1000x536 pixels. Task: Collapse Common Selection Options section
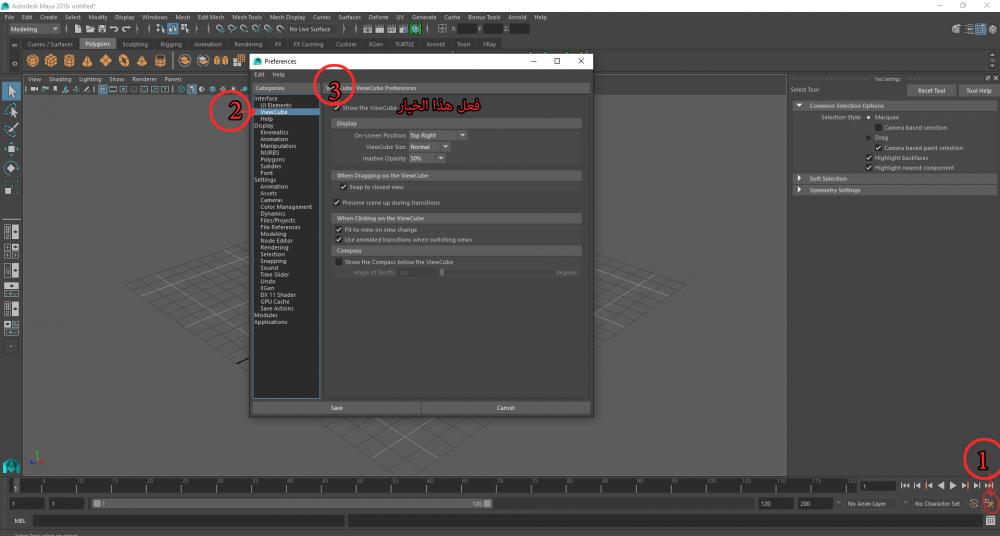point(799,106)
